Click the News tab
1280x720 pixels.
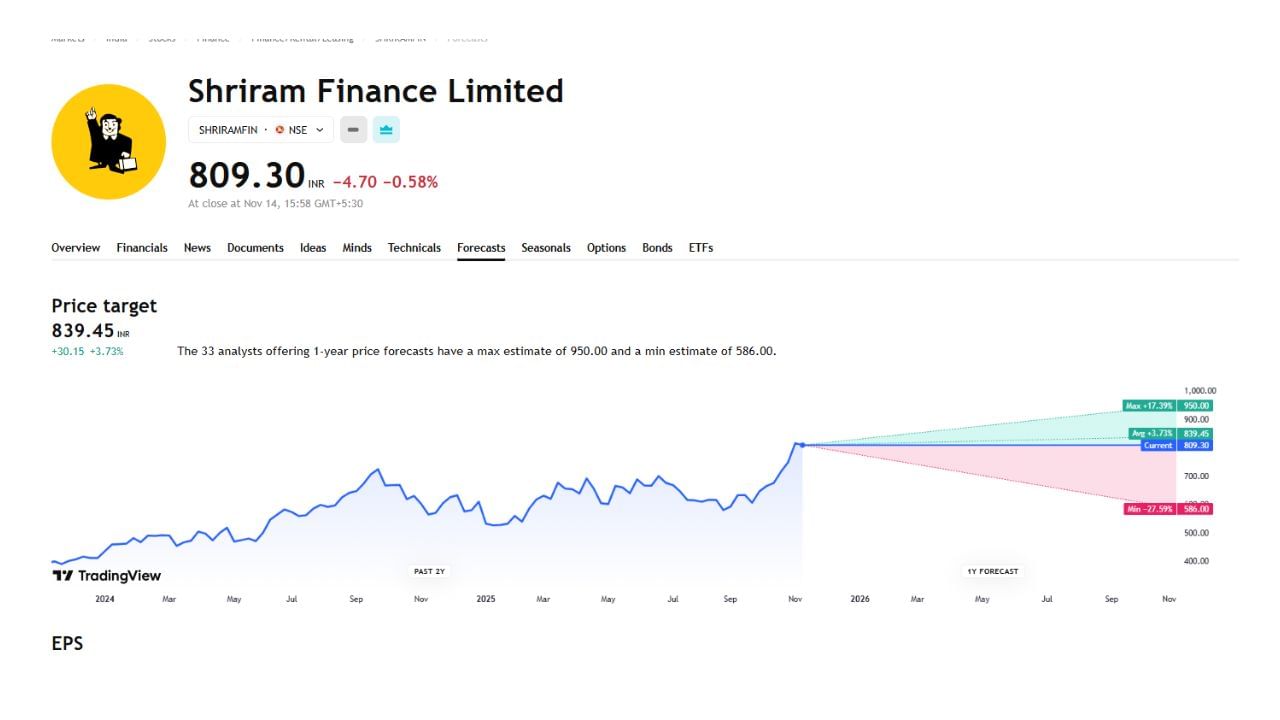coord(197,248)
